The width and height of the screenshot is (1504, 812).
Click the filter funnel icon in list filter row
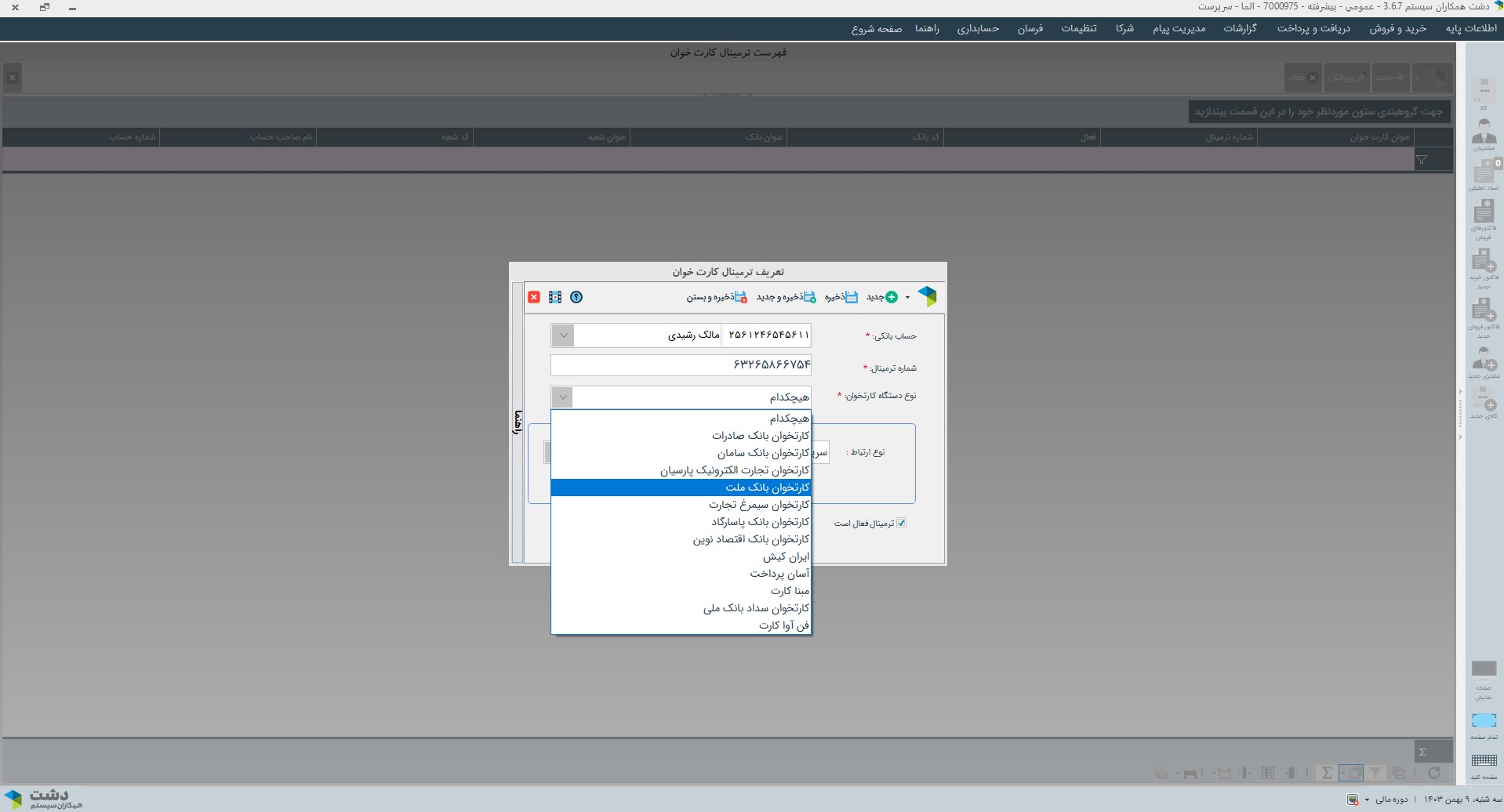pos(1421,160)
